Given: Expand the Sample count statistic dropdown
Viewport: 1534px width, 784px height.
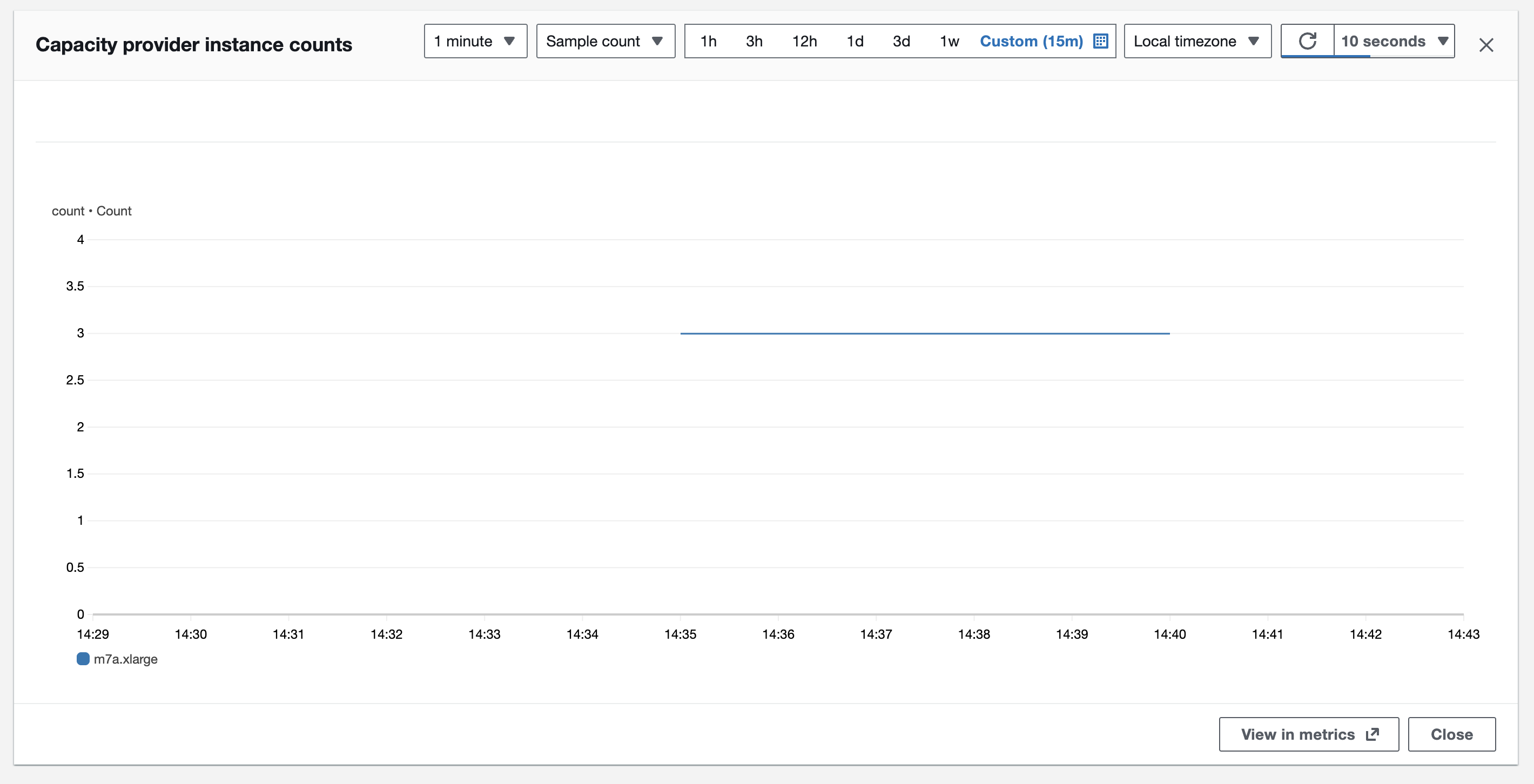Looking at the screenshot, I should coord(605,41).
